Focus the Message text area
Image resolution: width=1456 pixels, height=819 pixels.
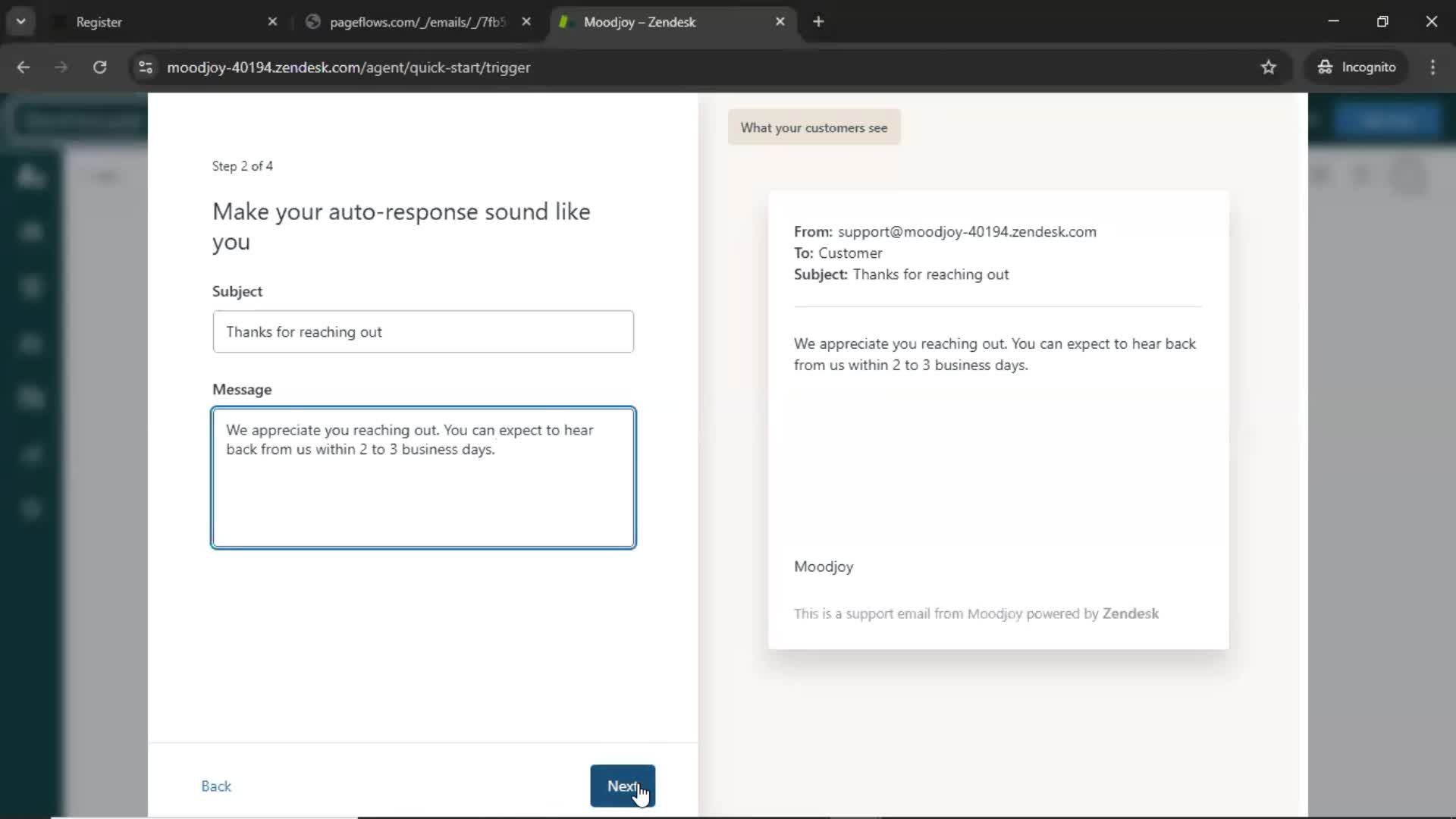pos(423,478)
